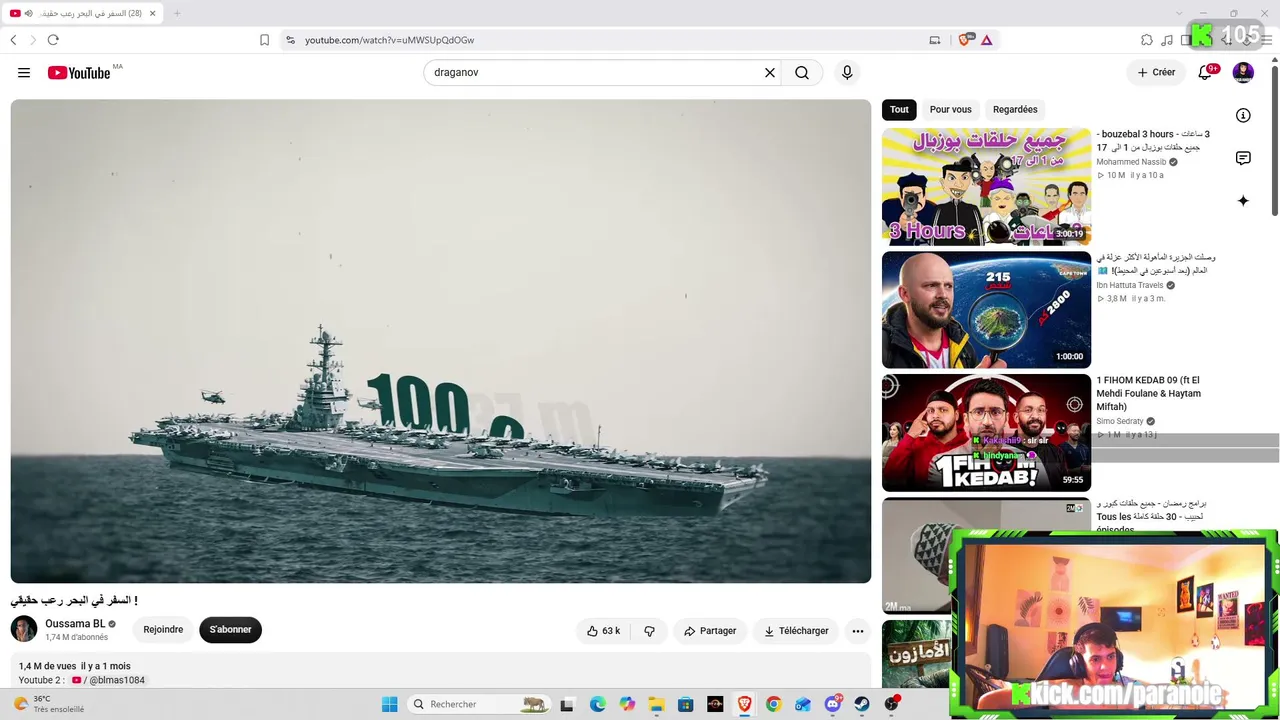Open Microsoft Store from the taskbar
1280x720 pixels.
[x=685, y=704]
